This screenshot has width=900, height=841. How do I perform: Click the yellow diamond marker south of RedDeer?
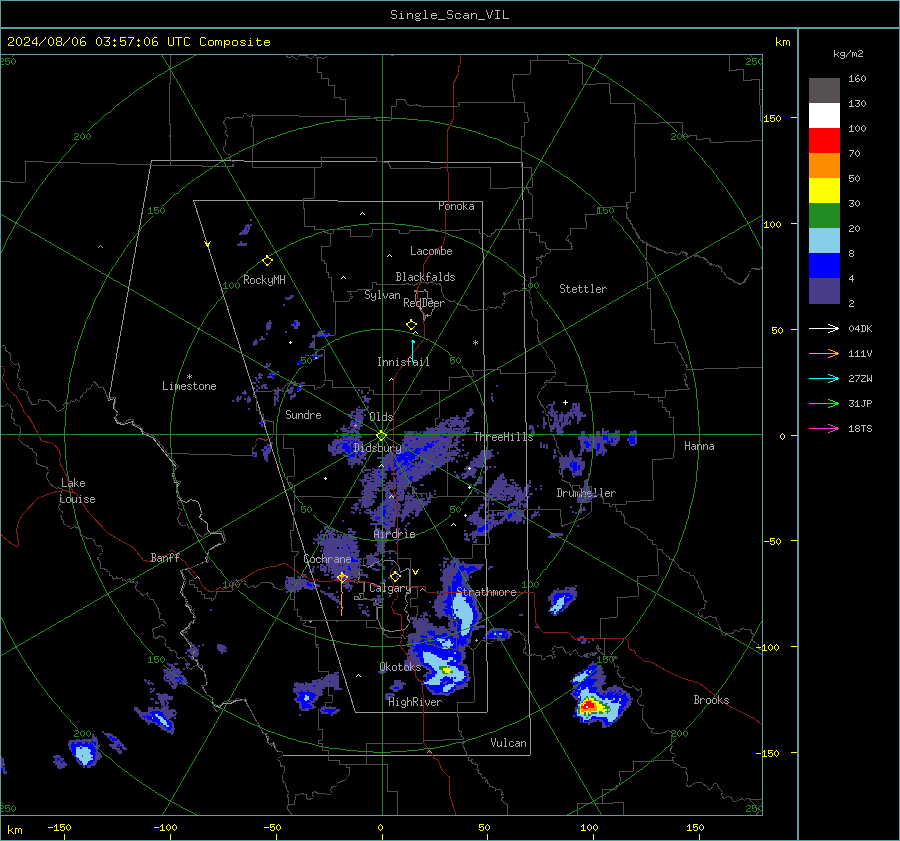412,325
